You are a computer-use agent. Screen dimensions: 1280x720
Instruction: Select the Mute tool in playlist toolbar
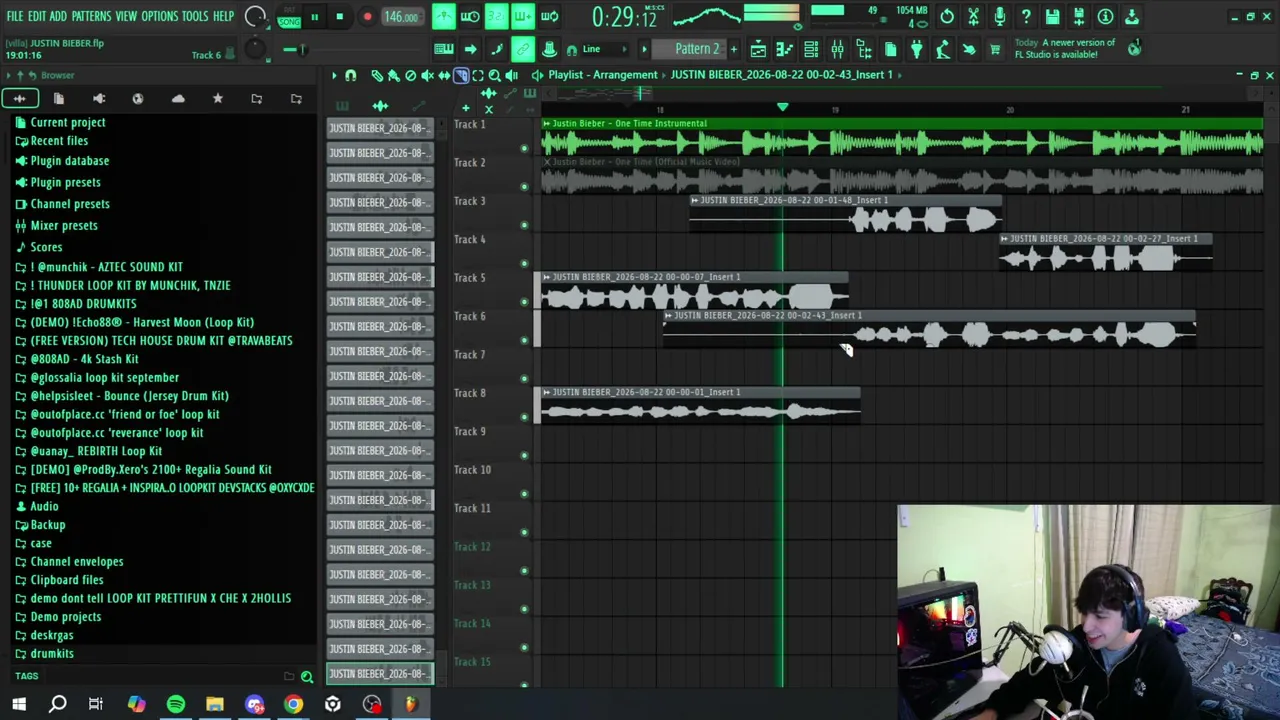[x=427, y=75]
